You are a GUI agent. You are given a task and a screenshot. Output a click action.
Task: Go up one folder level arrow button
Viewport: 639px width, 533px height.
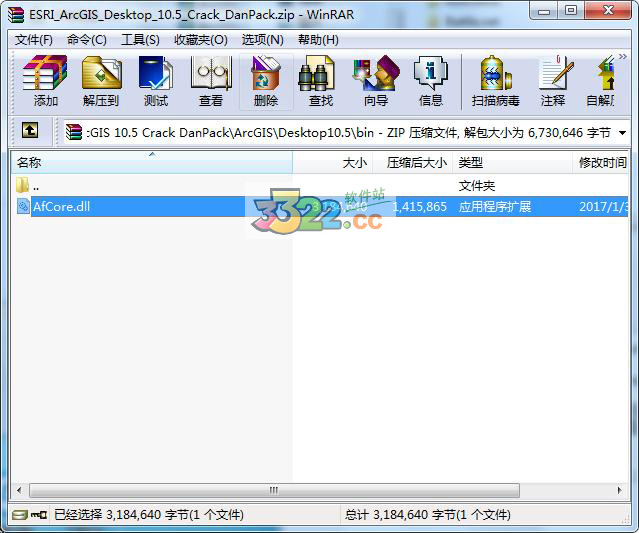click(30, 131)
